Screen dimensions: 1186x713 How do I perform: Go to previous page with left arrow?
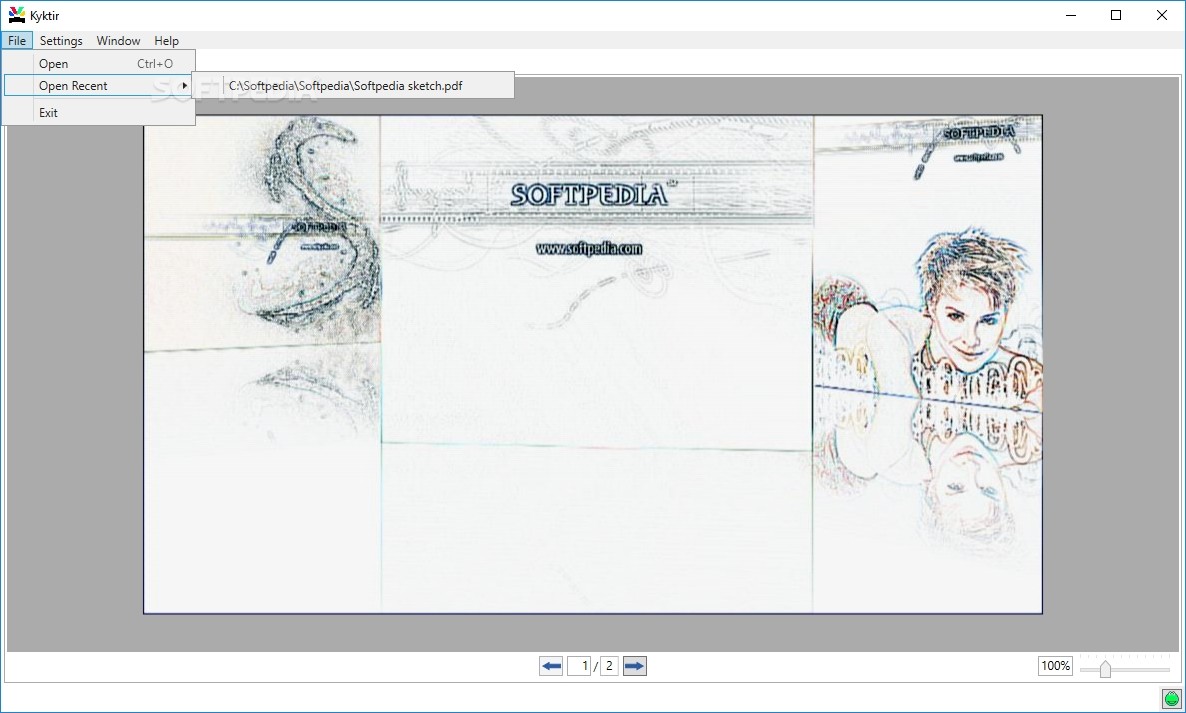[x=551, y=666]
